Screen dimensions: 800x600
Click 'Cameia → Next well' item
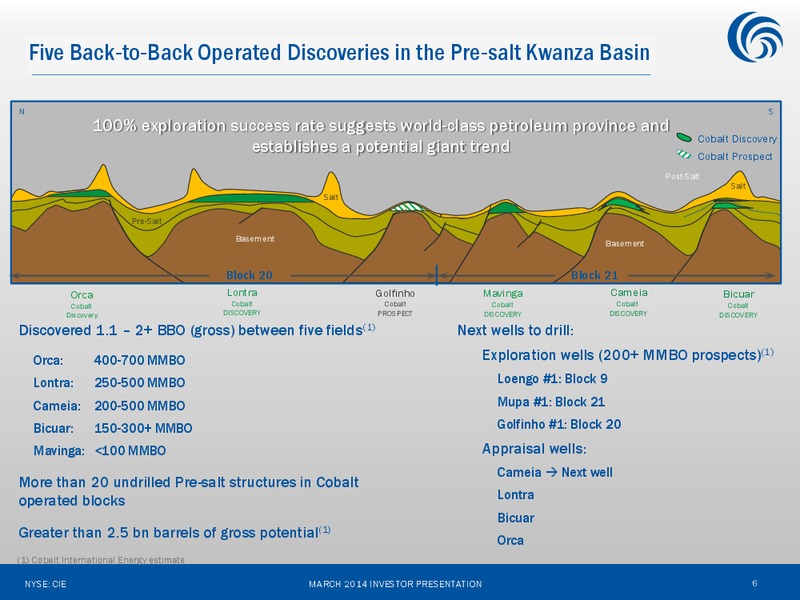tap(555, 472)
